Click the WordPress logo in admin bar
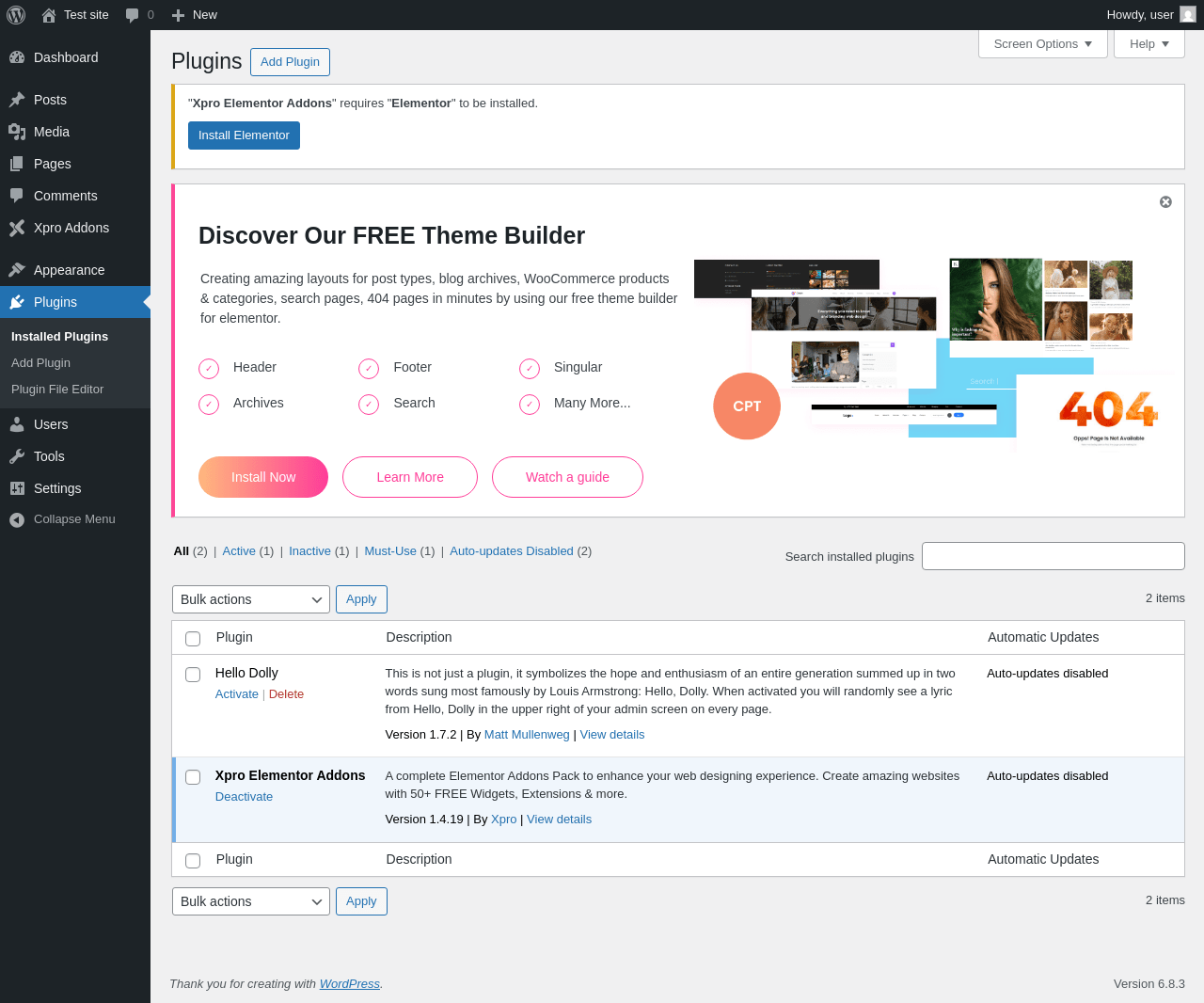 16,15
